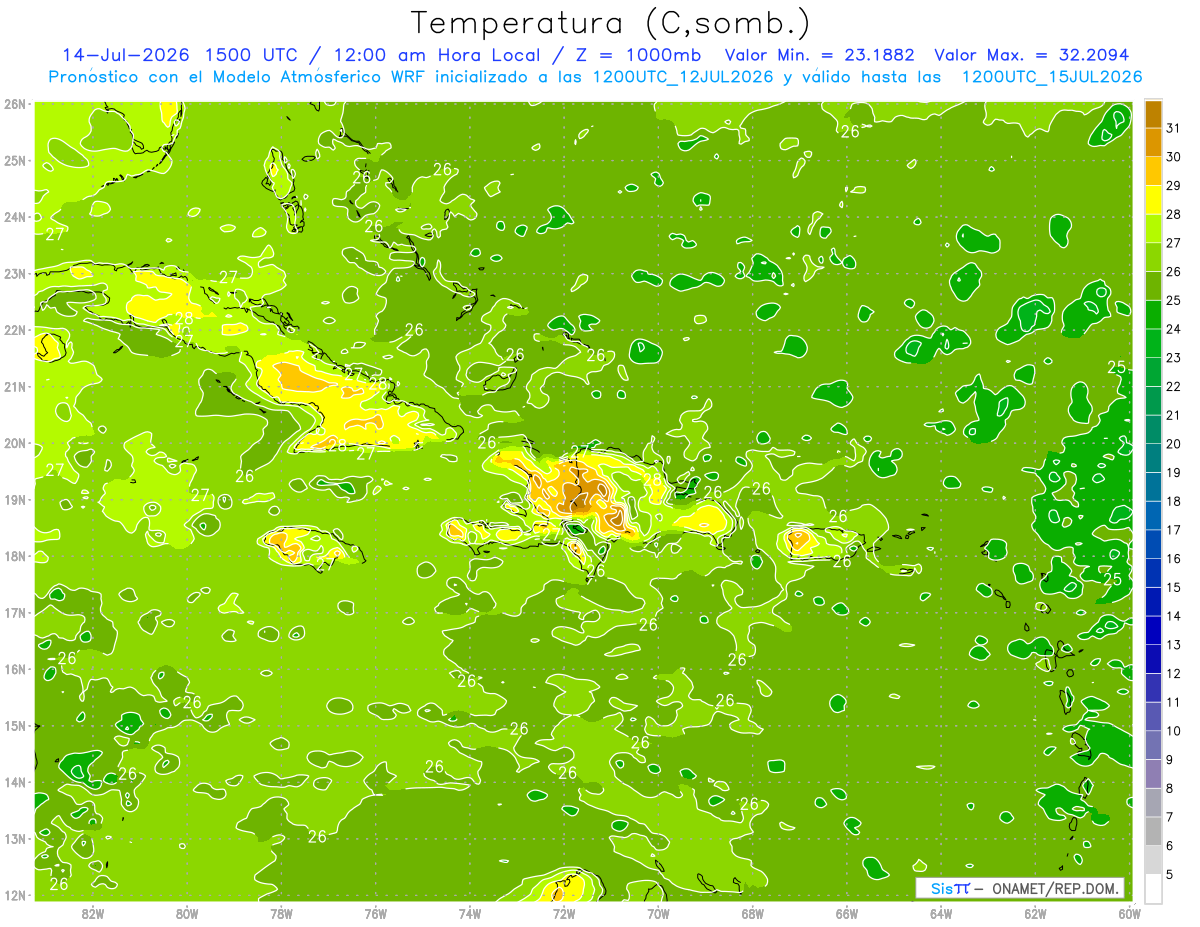Click the 62W longitude axis label
Viewport: 1200px width, 927px height.
click(x=1035, y=913)
